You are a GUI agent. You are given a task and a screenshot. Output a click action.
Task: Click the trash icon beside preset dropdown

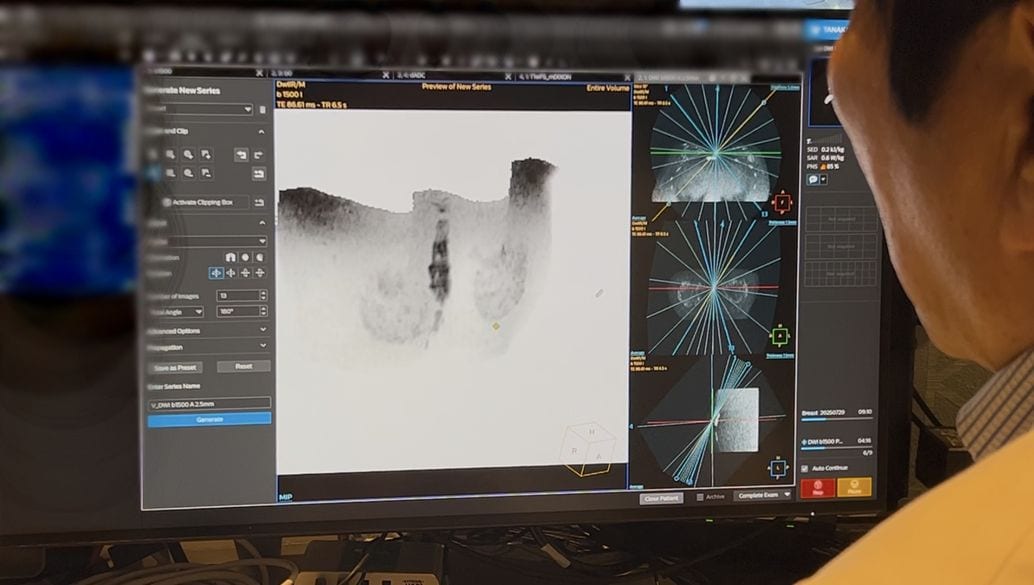[x=263, y=109]
